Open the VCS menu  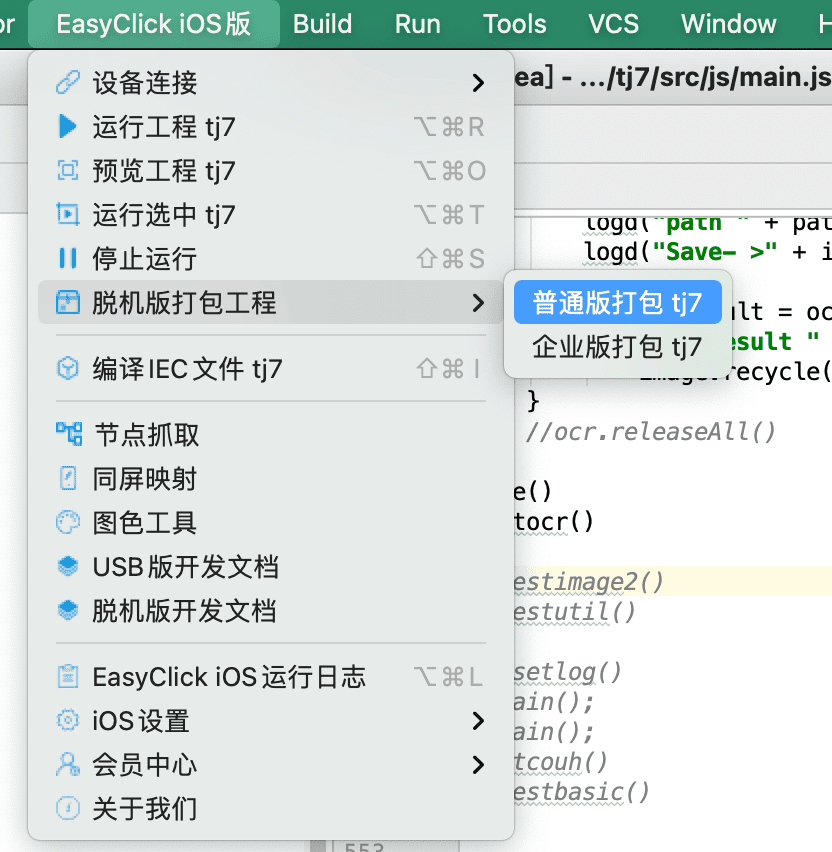(x=614, y=24)
